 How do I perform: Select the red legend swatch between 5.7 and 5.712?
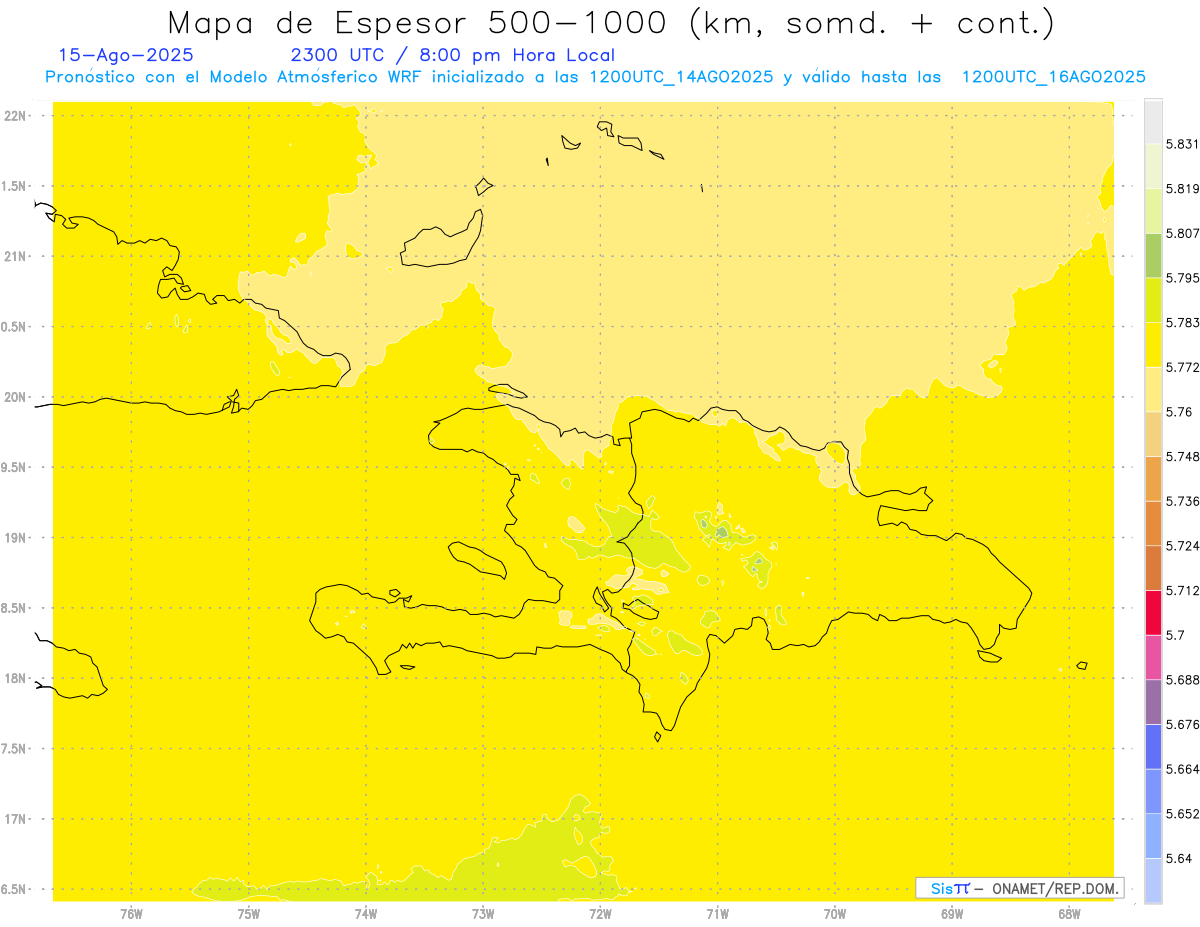click(1153, 612)
